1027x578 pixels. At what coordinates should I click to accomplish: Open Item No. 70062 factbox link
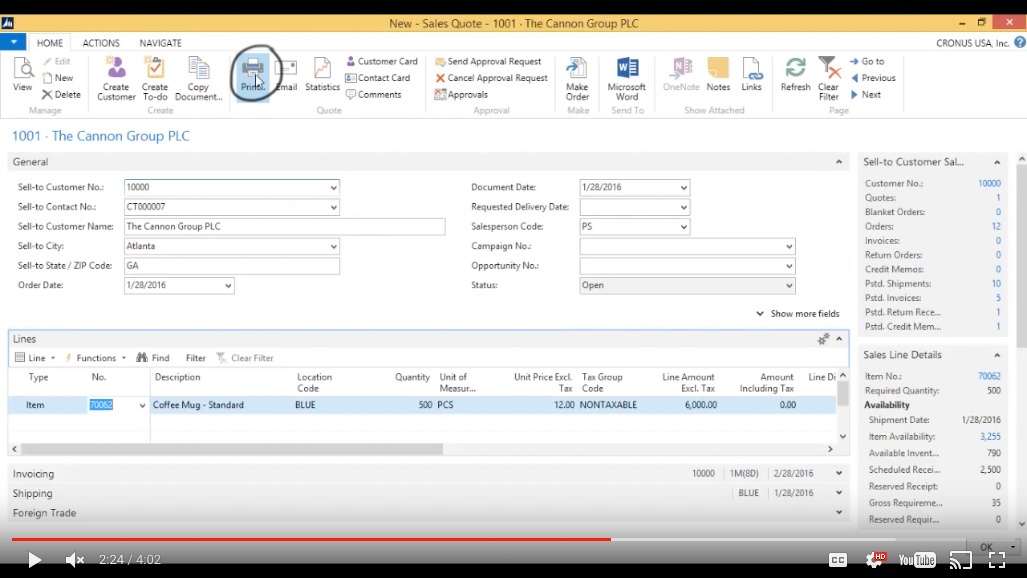(989, 376)
